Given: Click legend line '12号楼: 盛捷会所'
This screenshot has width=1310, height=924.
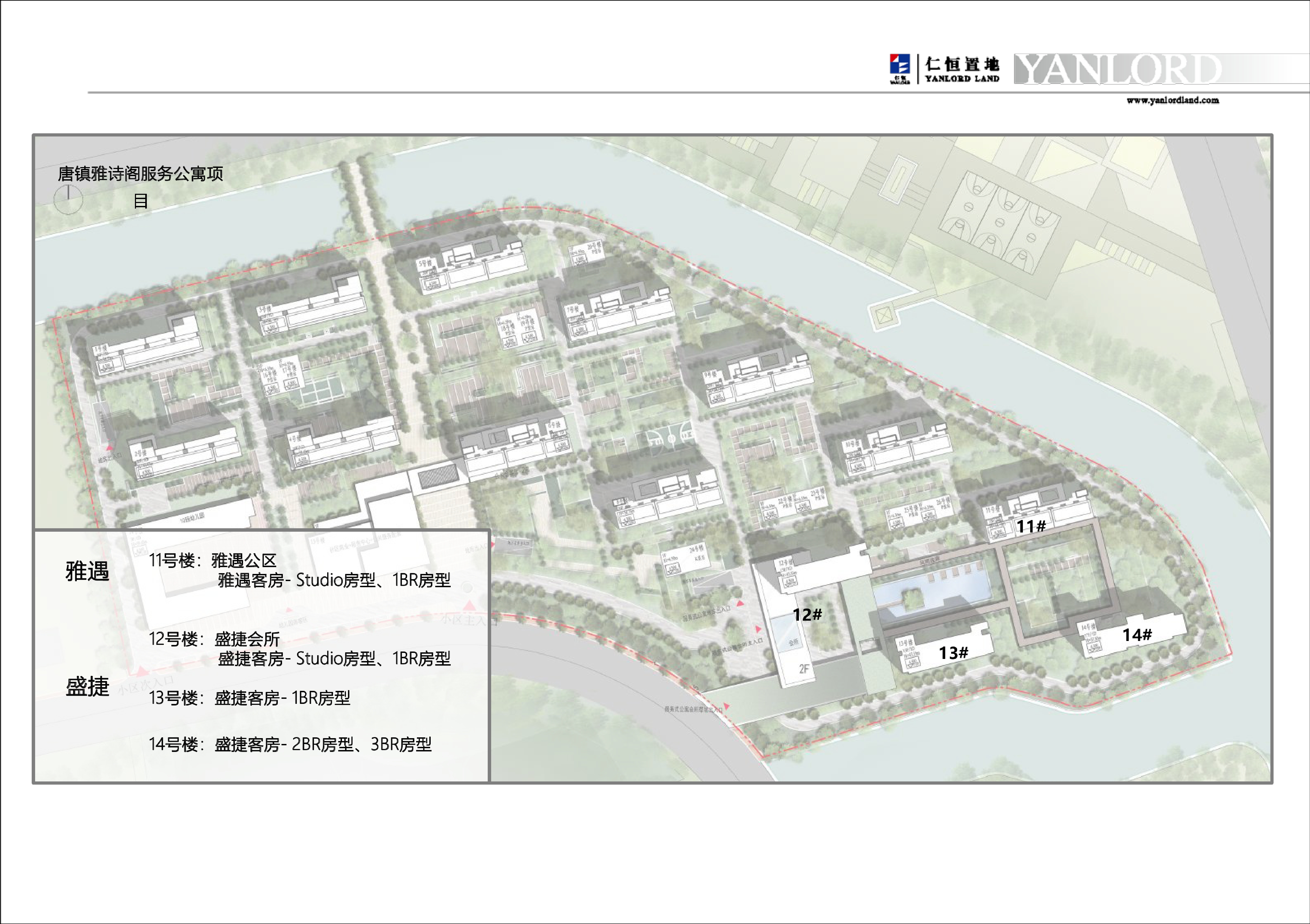Looking at the screenshot, I should [x=214, y=639].
